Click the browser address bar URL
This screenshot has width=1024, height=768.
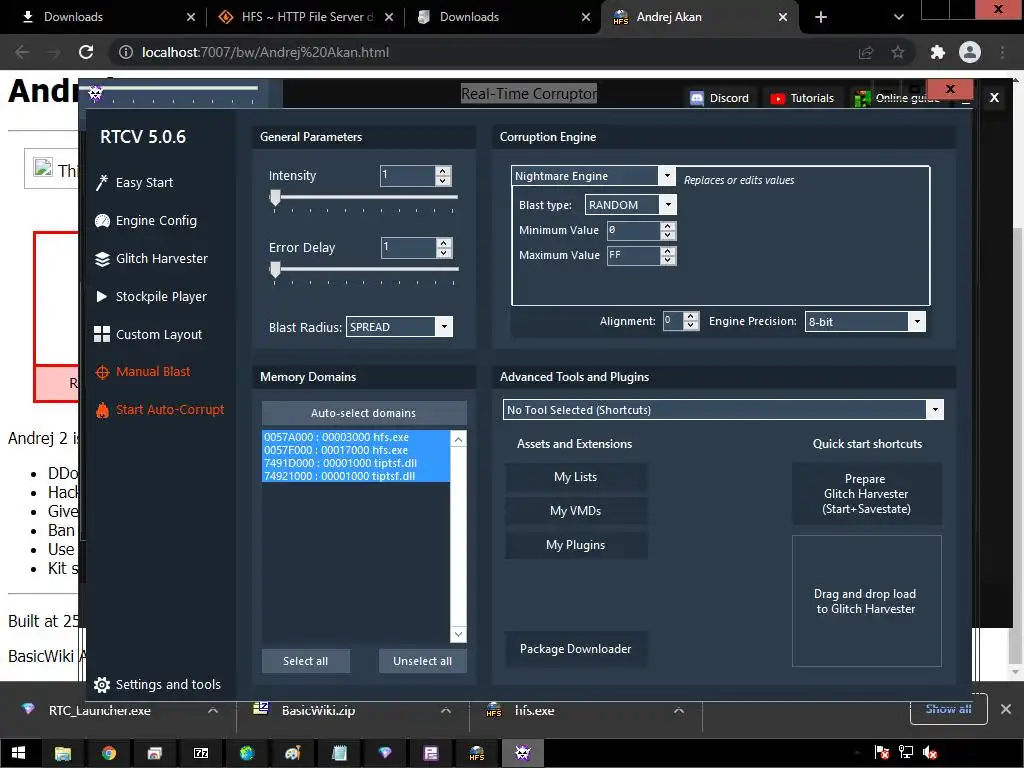click(x=265, y=52)
